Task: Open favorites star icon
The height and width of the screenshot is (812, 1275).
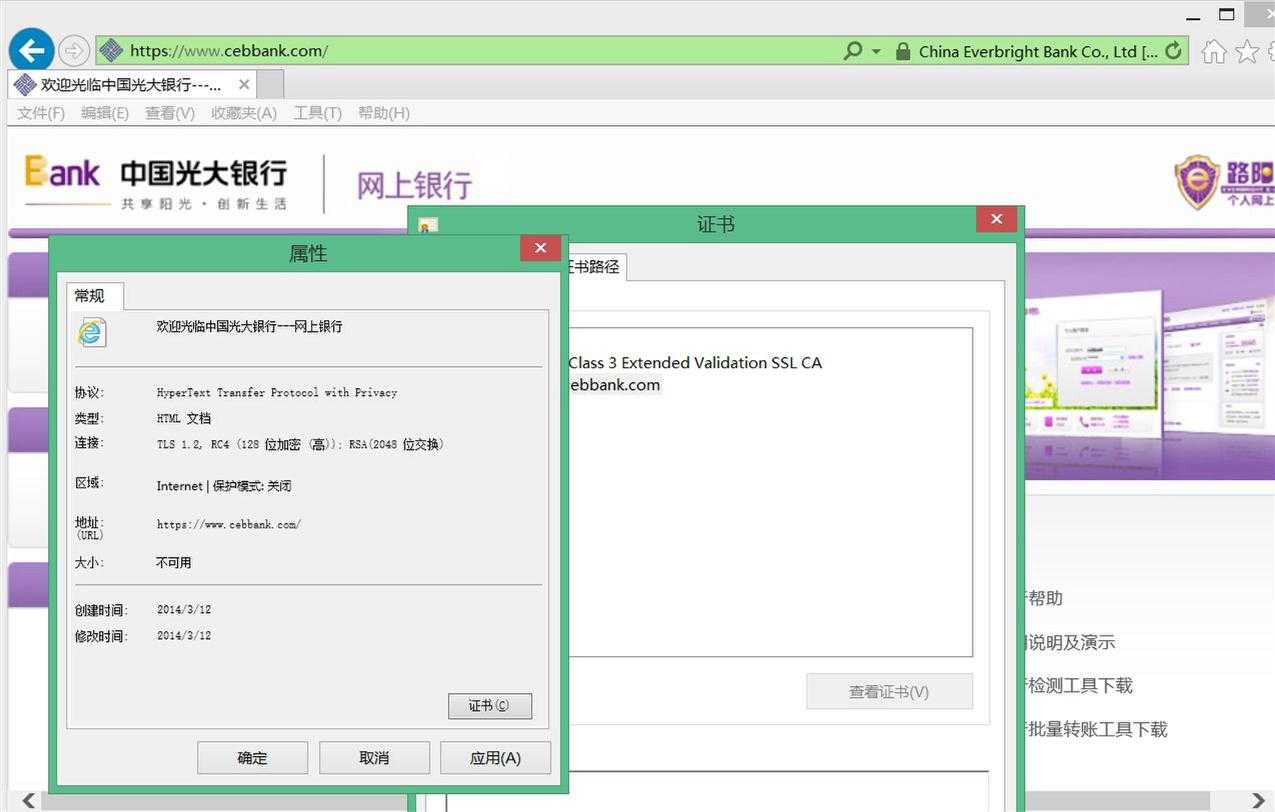Action: point(1246,51)
